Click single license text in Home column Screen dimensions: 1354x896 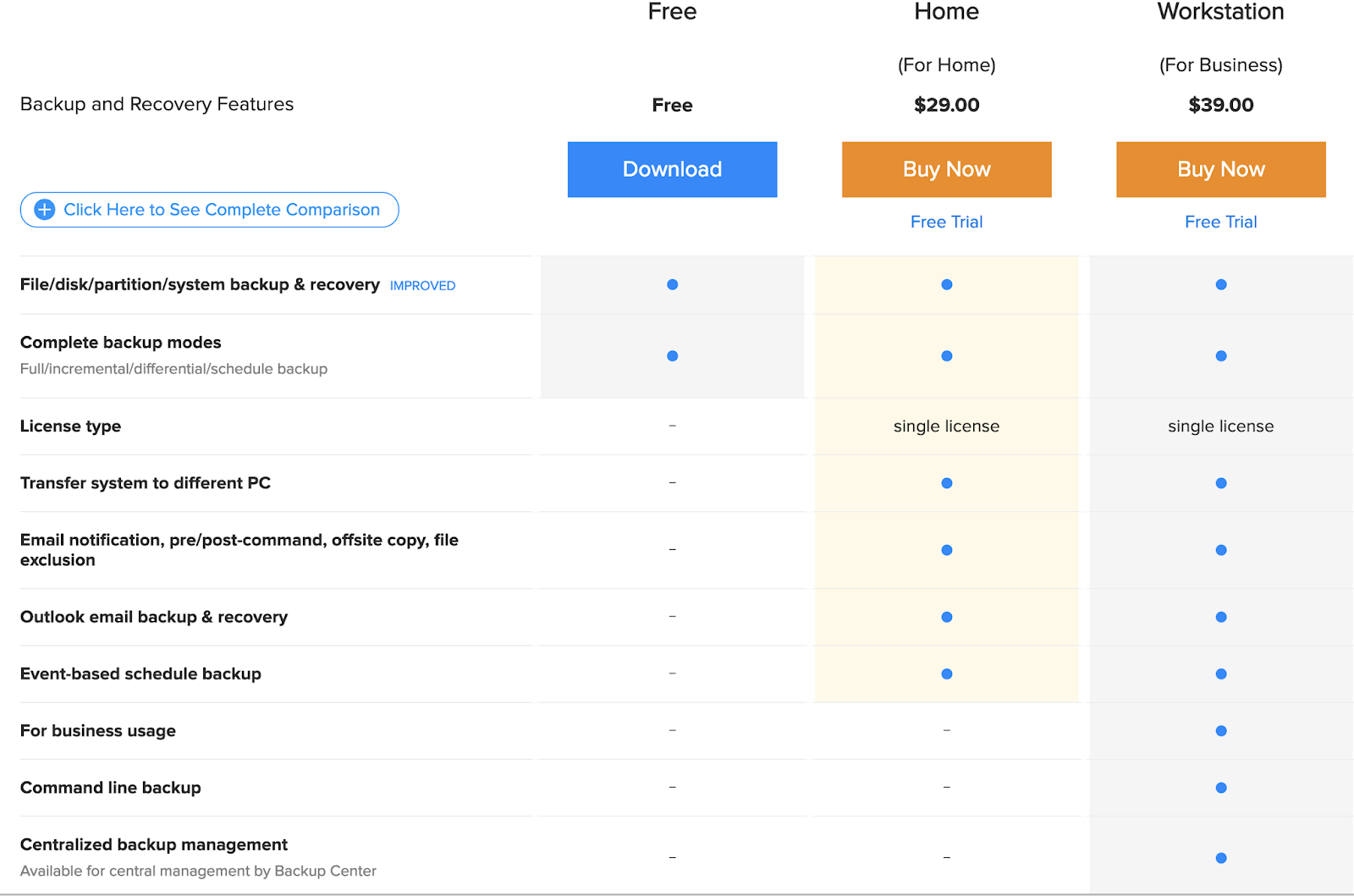coord(946,426)
